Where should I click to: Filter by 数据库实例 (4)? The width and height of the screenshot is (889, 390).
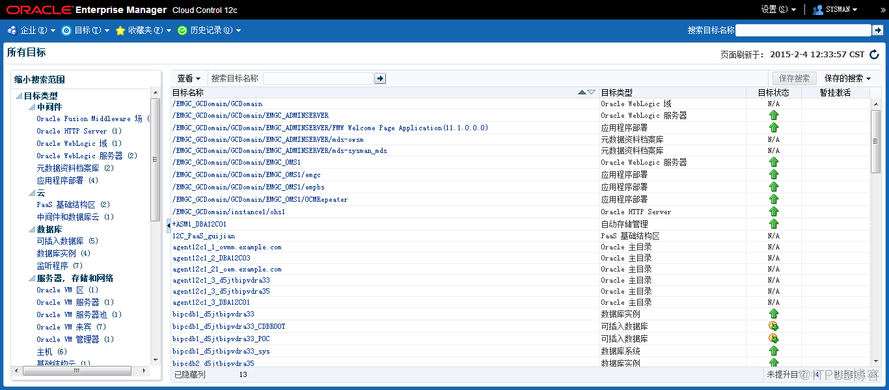tap(64, 253)
